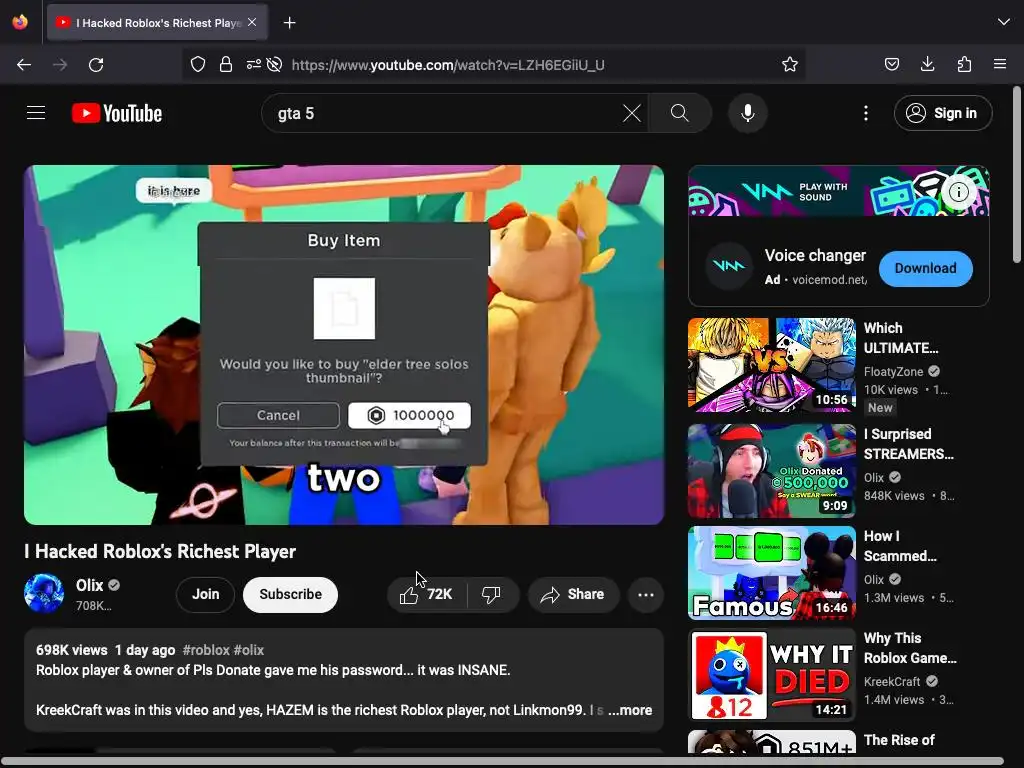Open YouTube settings three-dot menu
The image size is (1024, 768).
coord(866,113)
